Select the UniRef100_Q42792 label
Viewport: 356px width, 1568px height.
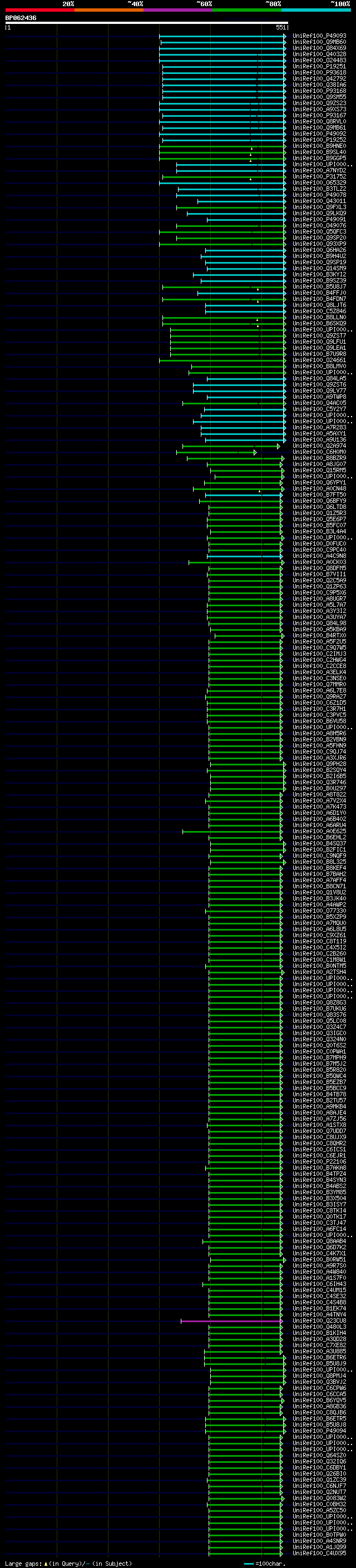pyautogui.click(x=319, y=78)
